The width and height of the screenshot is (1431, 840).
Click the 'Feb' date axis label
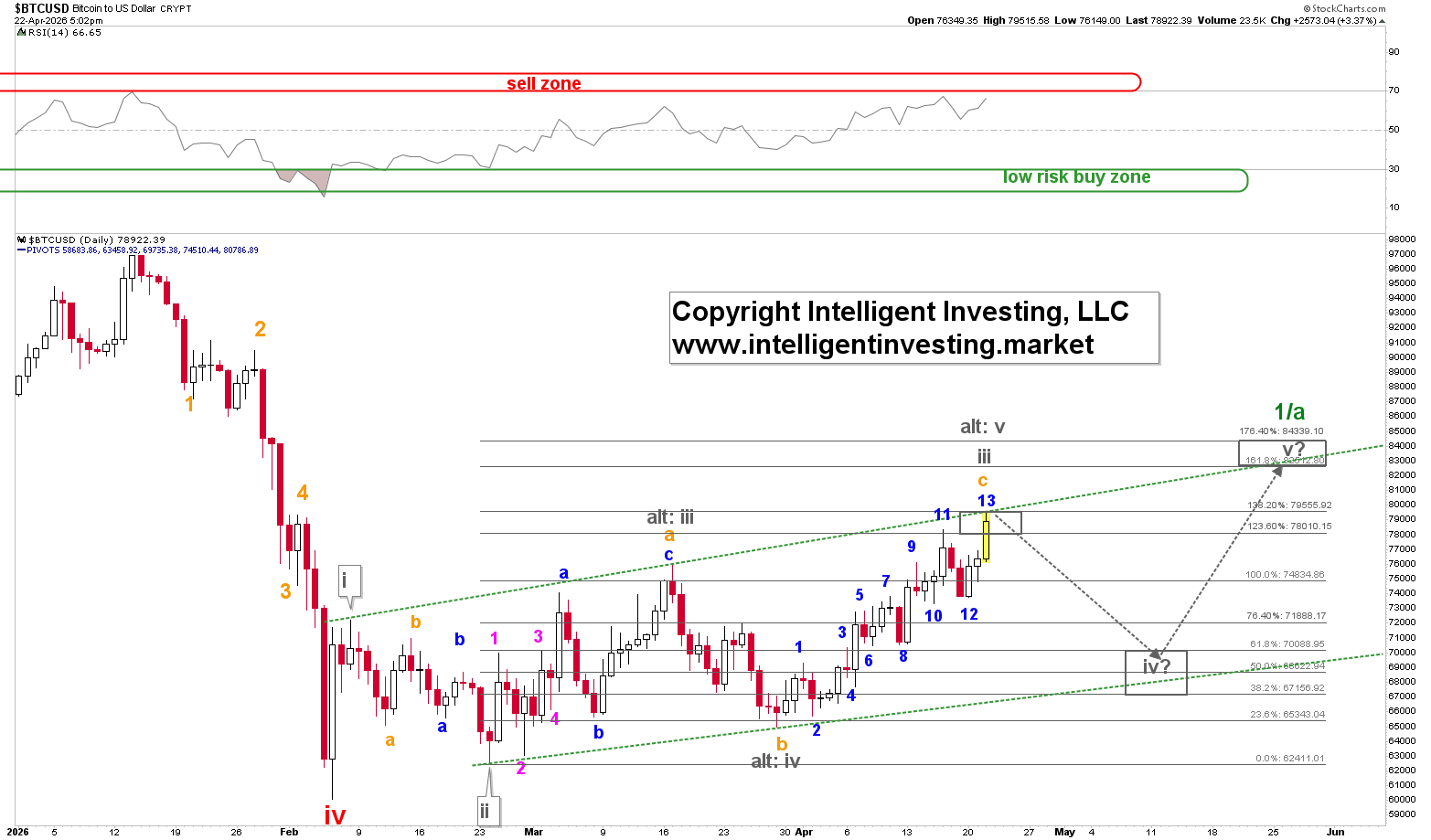tap(289, 833)
